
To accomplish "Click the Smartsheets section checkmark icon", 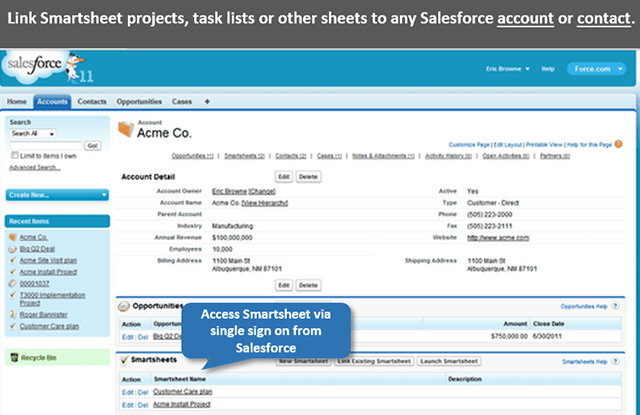I will [x=125, y=360].
